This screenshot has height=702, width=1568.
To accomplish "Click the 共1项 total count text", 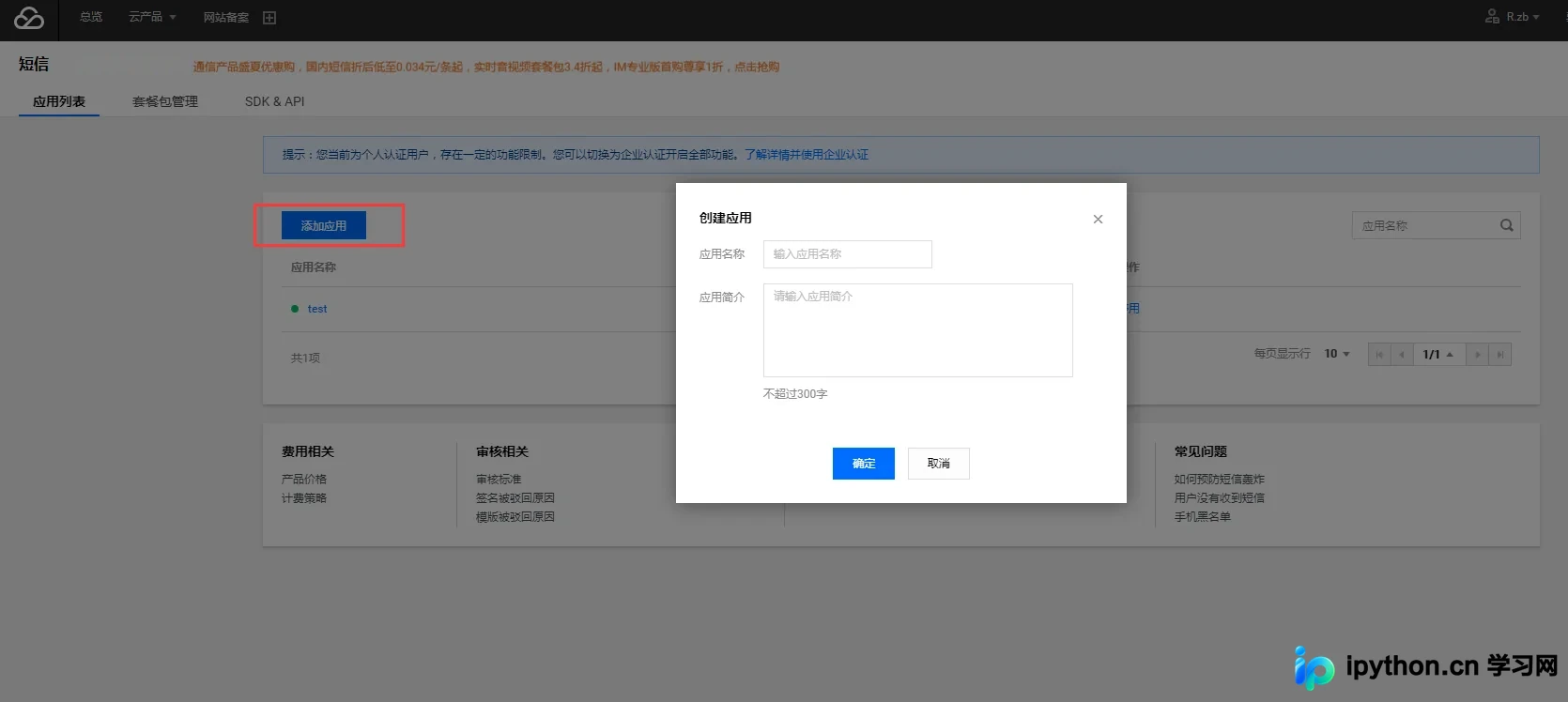I will click(305, 358).
